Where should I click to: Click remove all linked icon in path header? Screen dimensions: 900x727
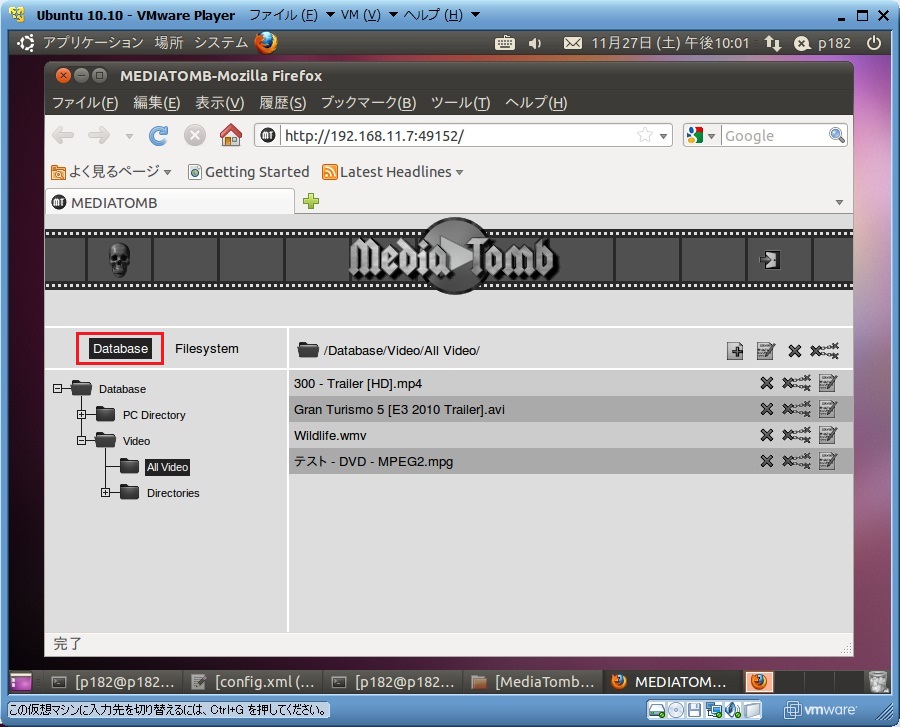coord(824,351)
